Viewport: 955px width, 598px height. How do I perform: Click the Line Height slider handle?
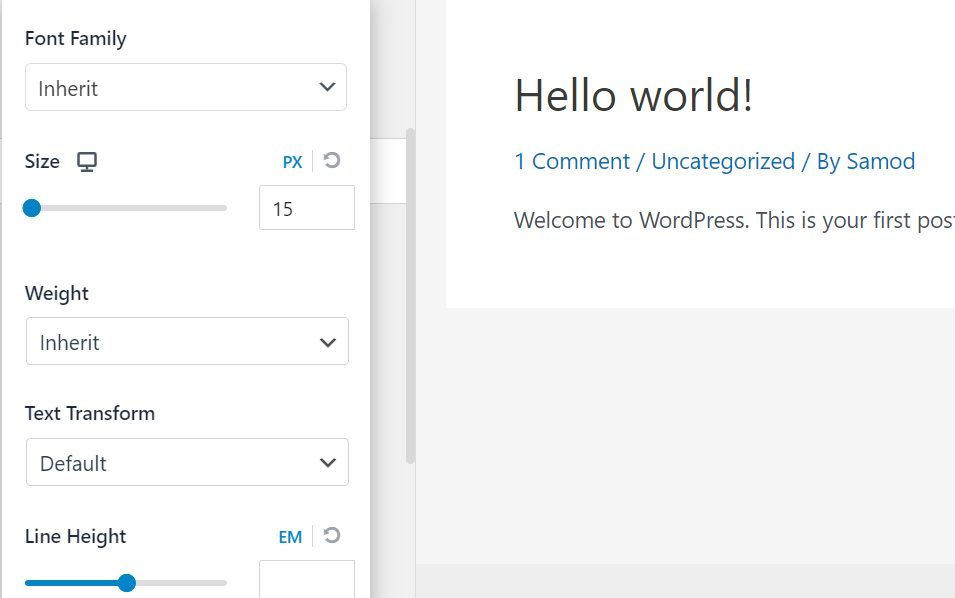pyautogui.click(x=127, y=583)
